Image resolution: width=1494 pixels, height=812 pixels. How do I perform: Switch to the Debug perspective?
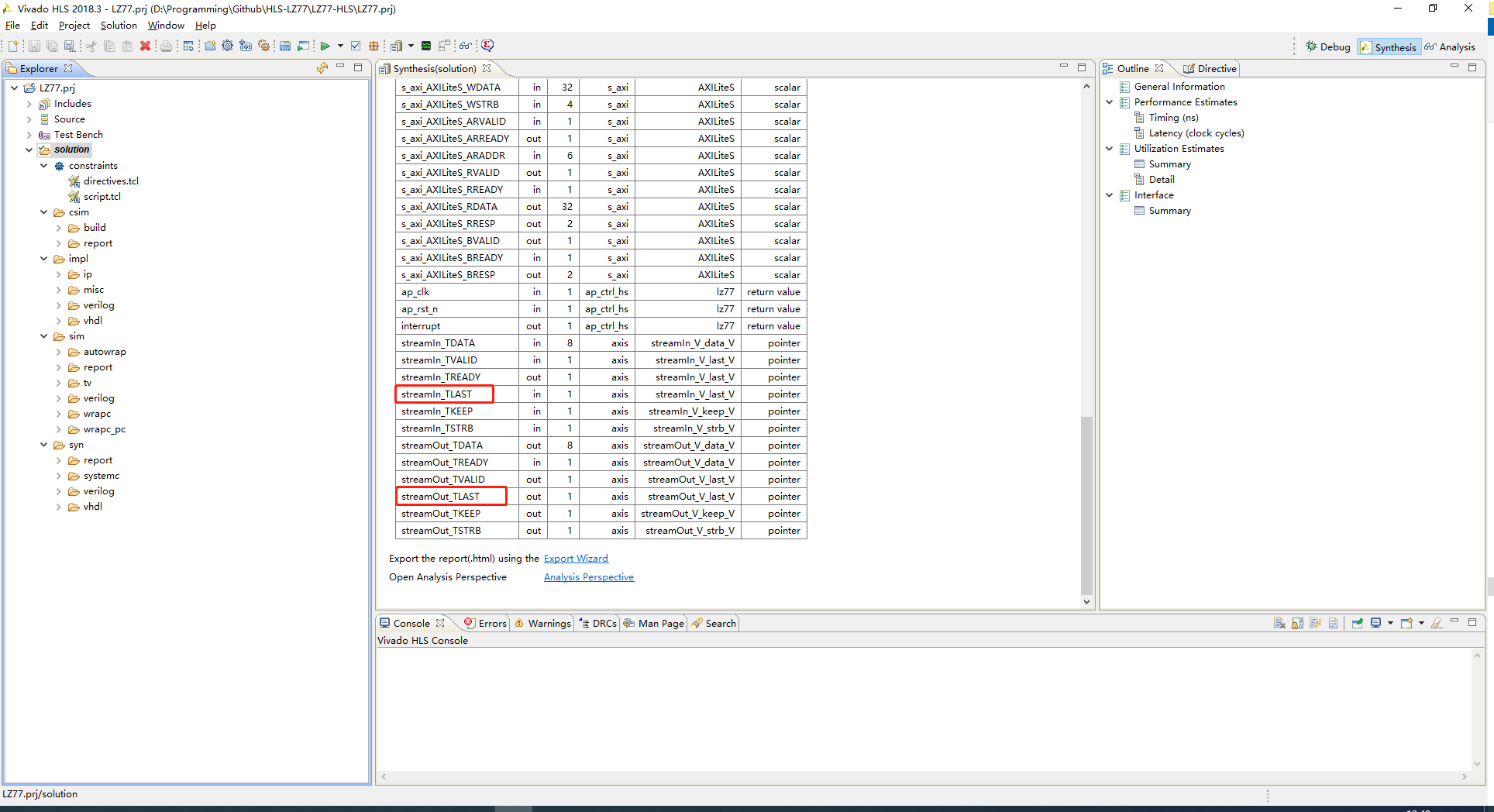pyautogui.click(x=1327, y=46)
